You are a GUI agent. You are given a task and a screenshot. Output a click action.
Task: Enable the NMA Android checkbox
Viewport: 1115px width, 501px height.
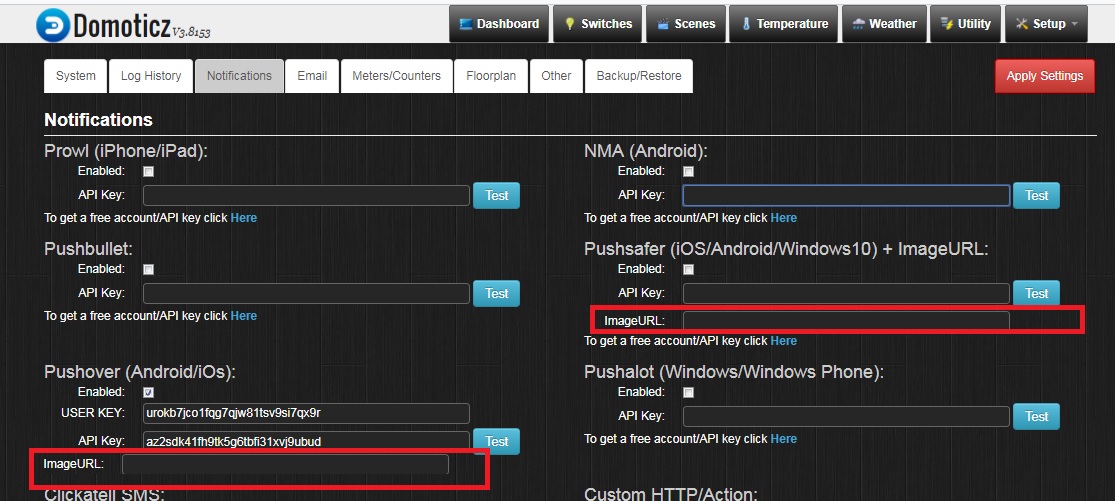(688, 171)
